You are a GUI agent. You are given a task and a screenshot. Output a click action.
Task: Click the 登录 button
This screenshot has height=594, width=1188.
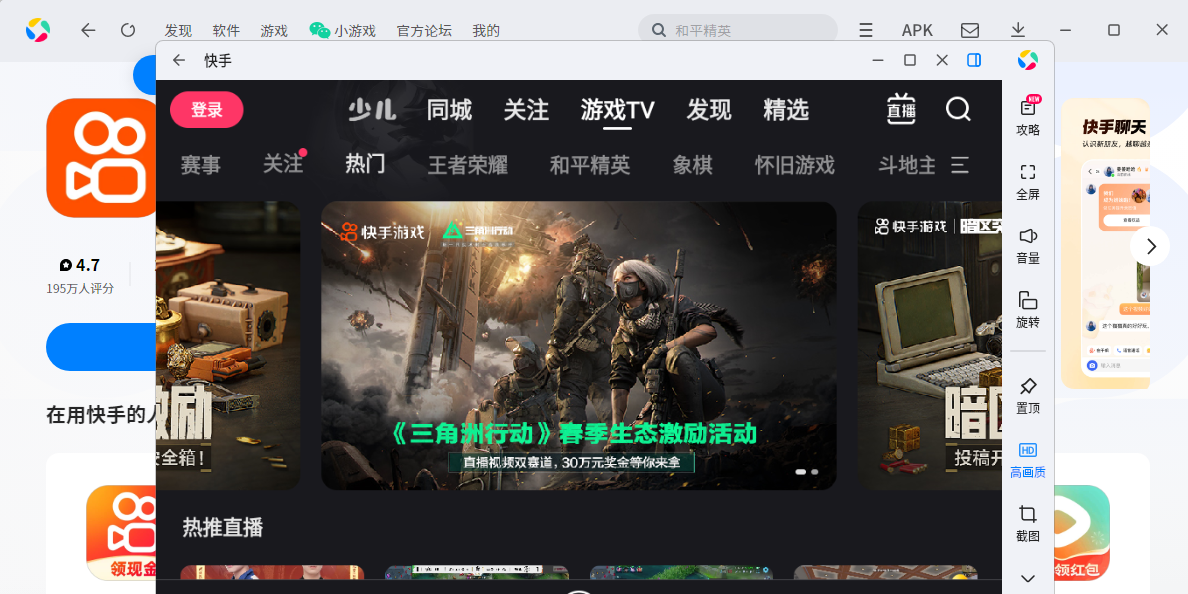pos(207,110)
